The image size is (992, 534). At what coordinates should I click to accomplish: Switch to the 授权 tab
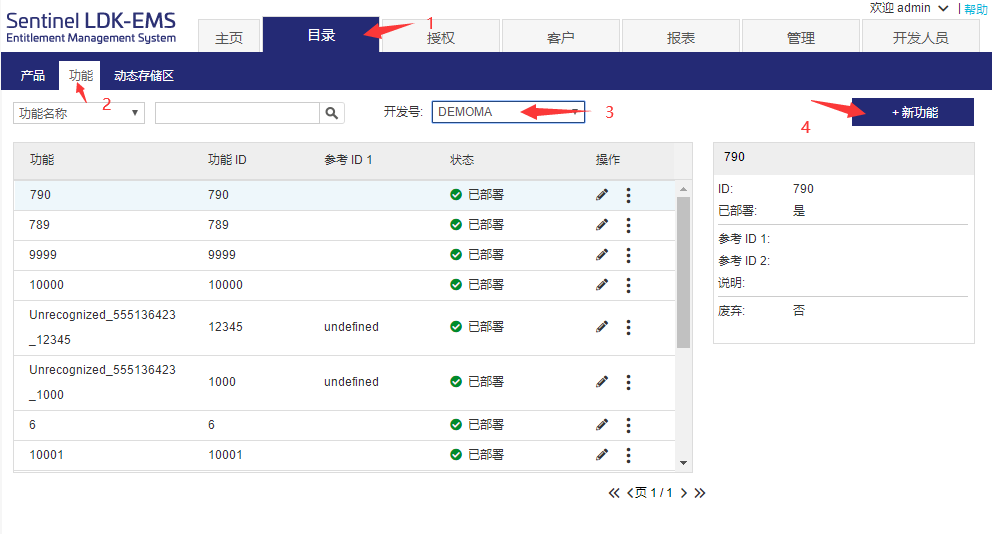pyautogui.click(x=441, y=38)
